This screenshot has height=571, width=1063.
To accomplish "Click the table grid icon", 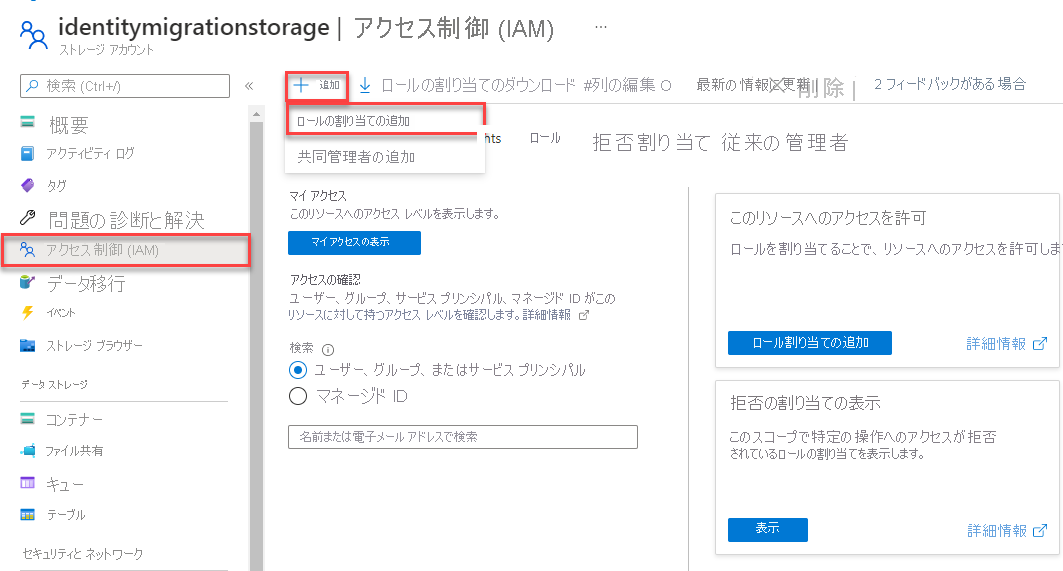I will (x=27, y=514).
